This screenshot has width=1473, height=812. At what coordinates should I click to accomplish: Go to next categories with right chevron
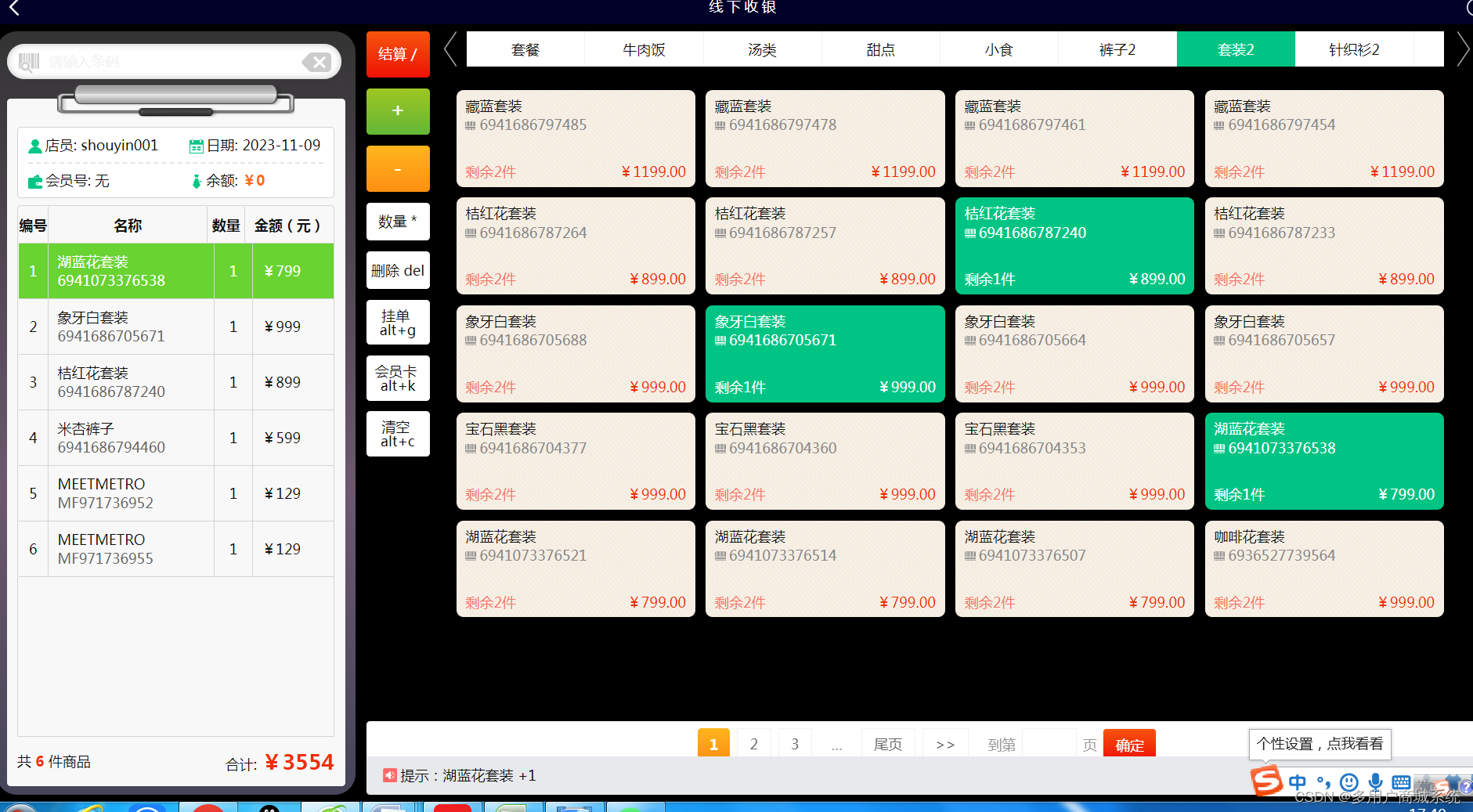coord(1462,49)
